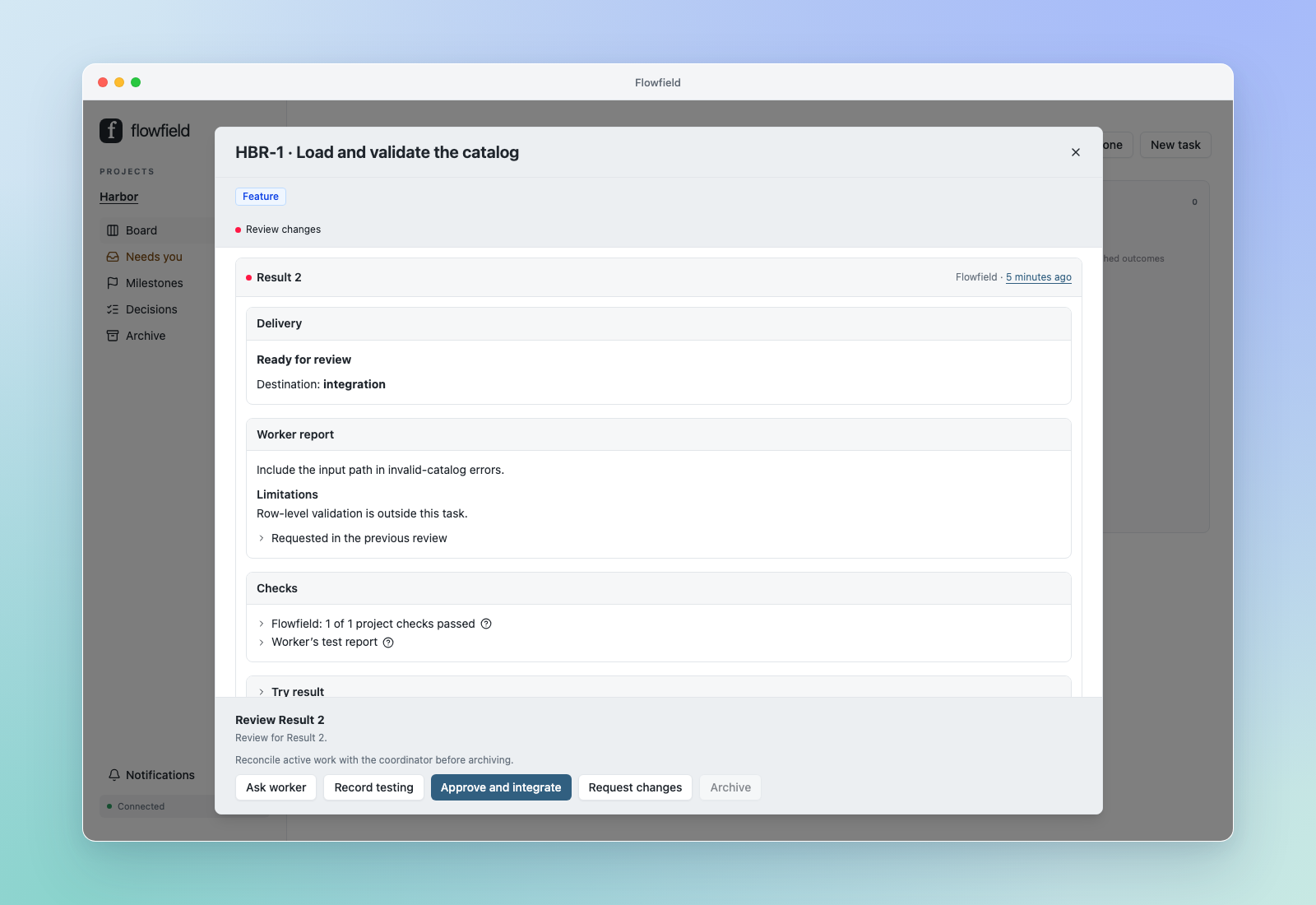The width and height of the screenshot is (1316, 905).
Task: Click the flowfield logo icon
Action: coord(111,131)
